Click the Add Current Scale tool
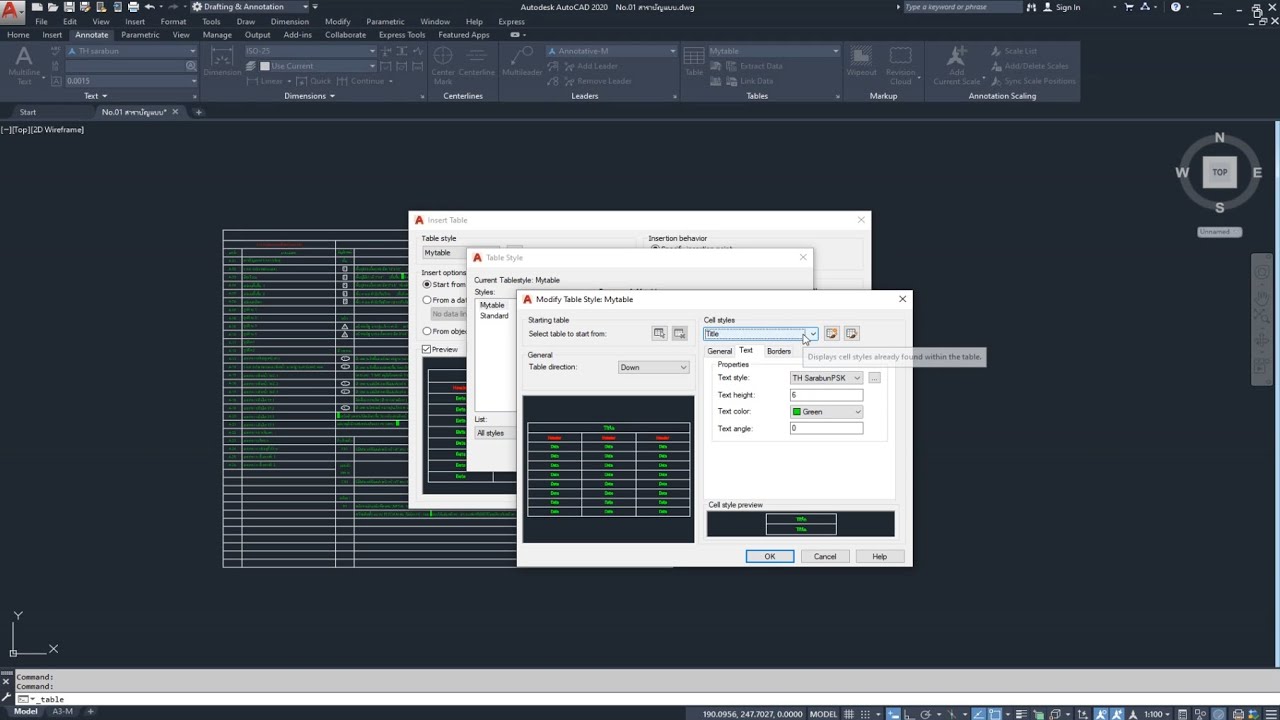 point(957,64)
